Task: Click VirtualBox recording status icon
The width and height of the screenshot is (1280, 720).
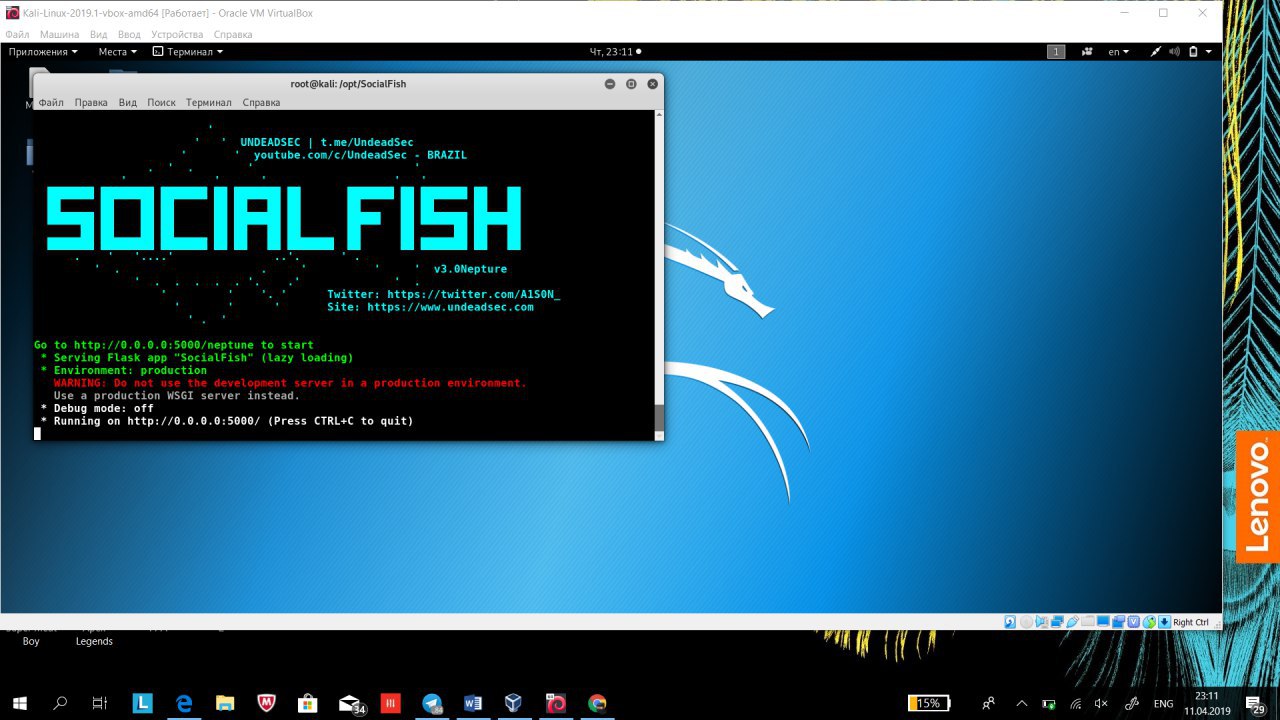Action: pyautogui.click(x=1119, y=622)
